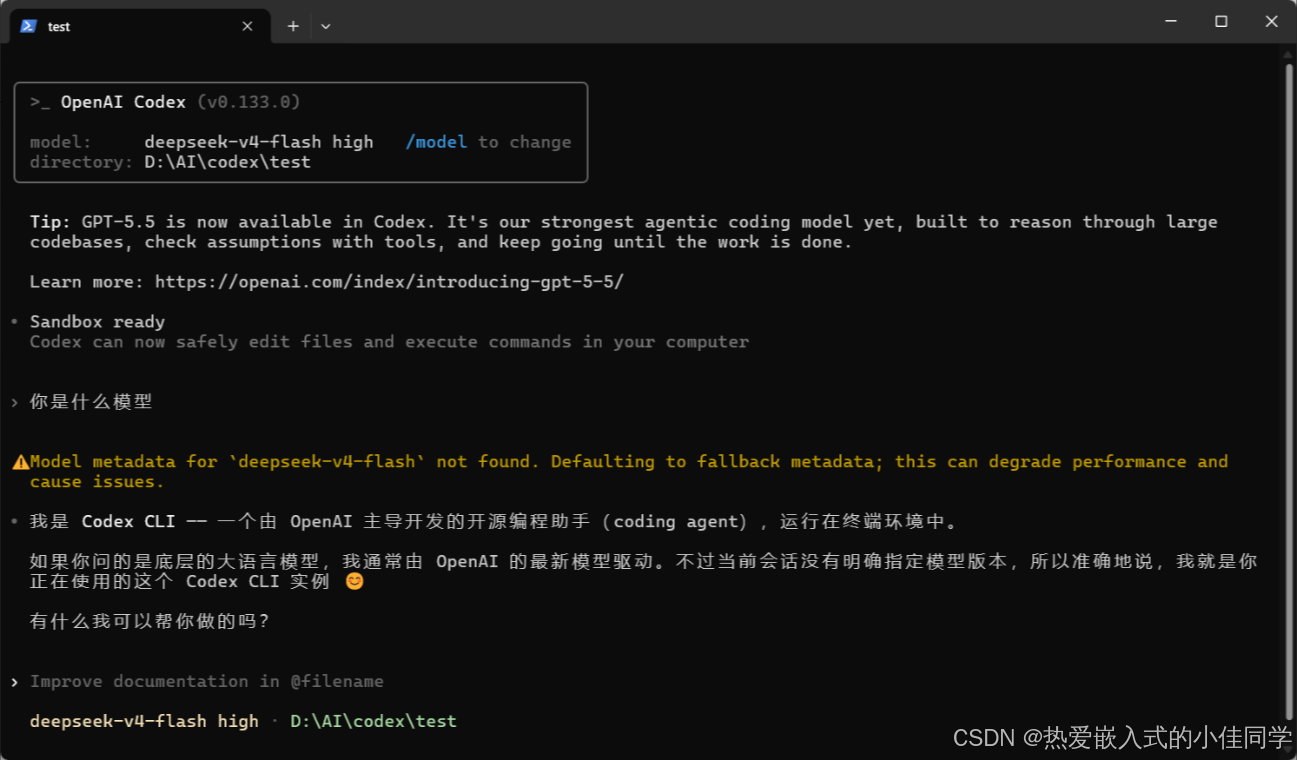The width and height of the screenshot is (1297, 760).
Task: Click the "/model" command text
Action: tap(436, 142)
